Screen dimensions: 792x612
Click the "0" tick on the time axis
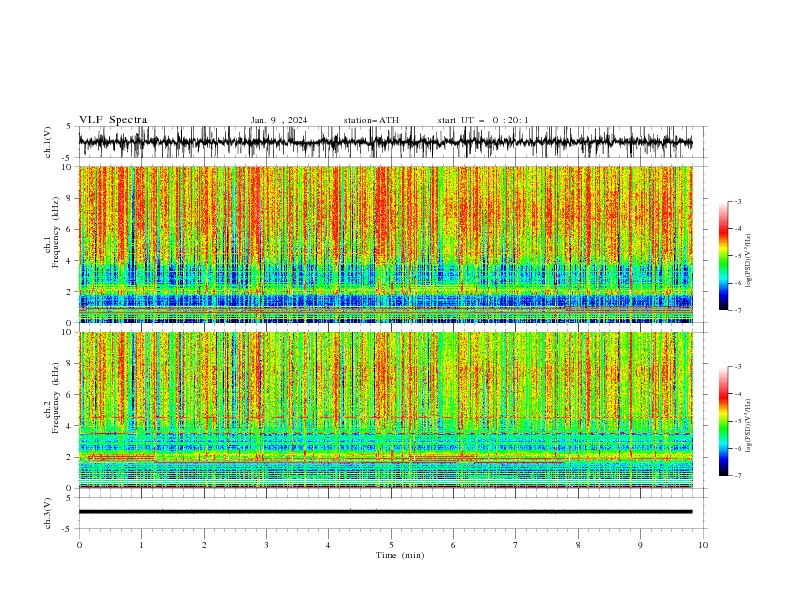coord(79,545)
